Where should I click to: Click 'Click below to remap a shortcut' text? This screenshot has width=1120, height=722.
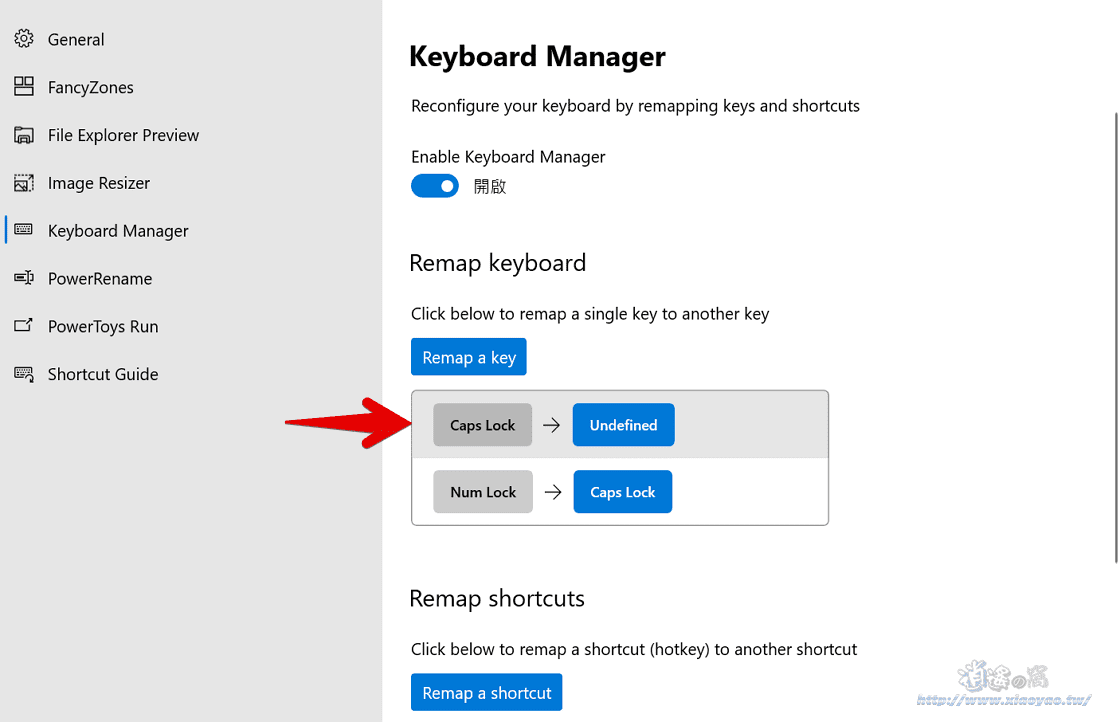(x=634, y=649)
